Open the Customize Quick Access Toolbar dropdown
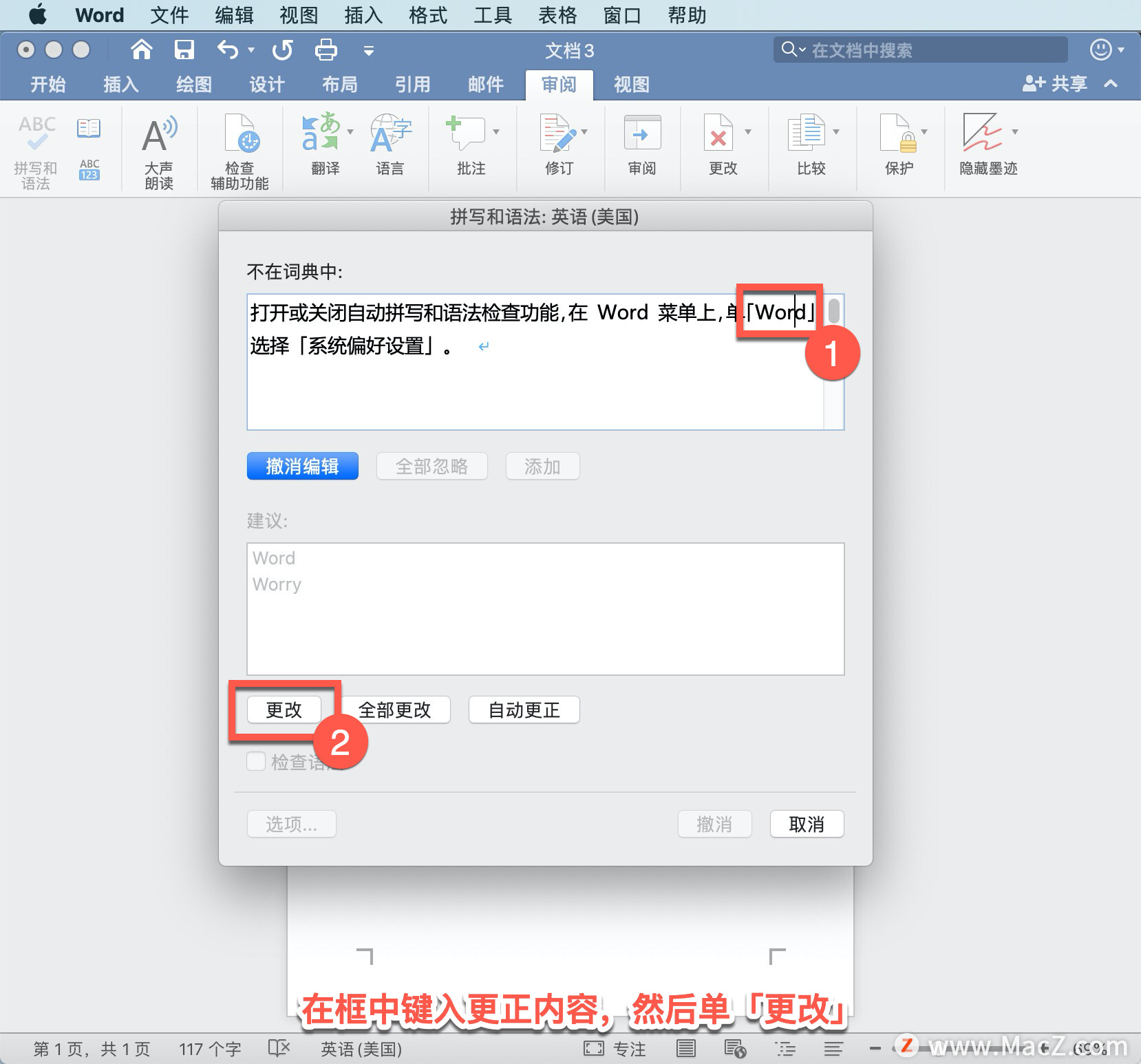1141x1064 pixels. click(x=369, y=50)
